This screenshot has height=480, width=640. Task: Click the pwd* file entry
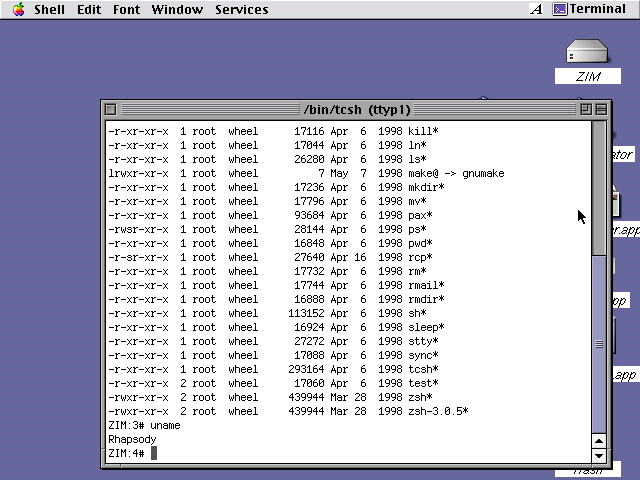click(420, 243)
